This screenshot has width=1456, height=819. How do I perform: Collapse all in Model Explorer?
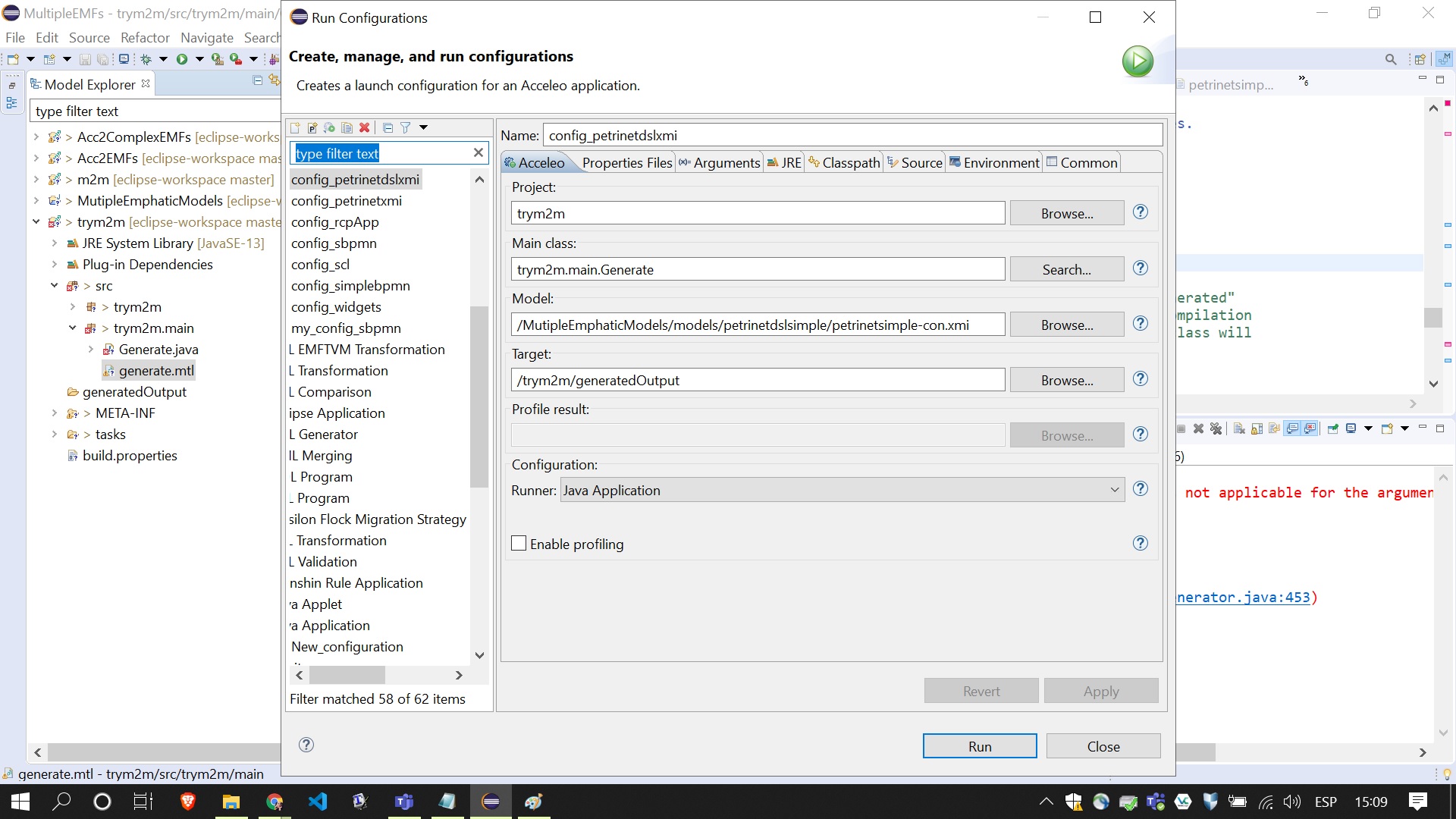coord(258,80)
